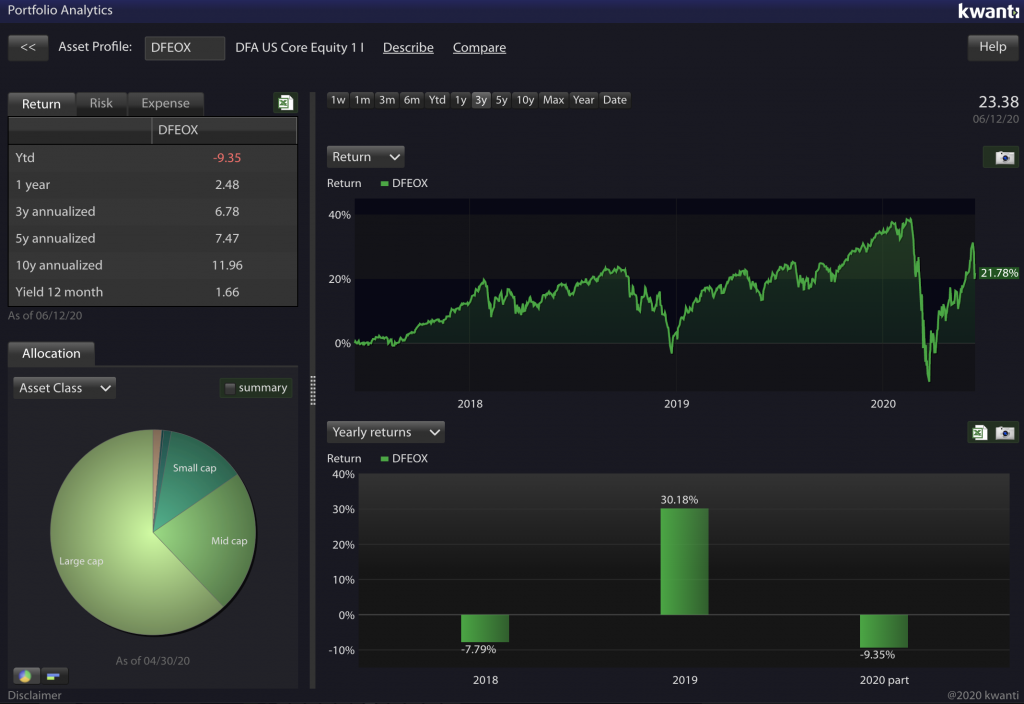Select the 3y annualized row label
The height and width of the screenshot is (704, 1024).
(x=56, y=212)
